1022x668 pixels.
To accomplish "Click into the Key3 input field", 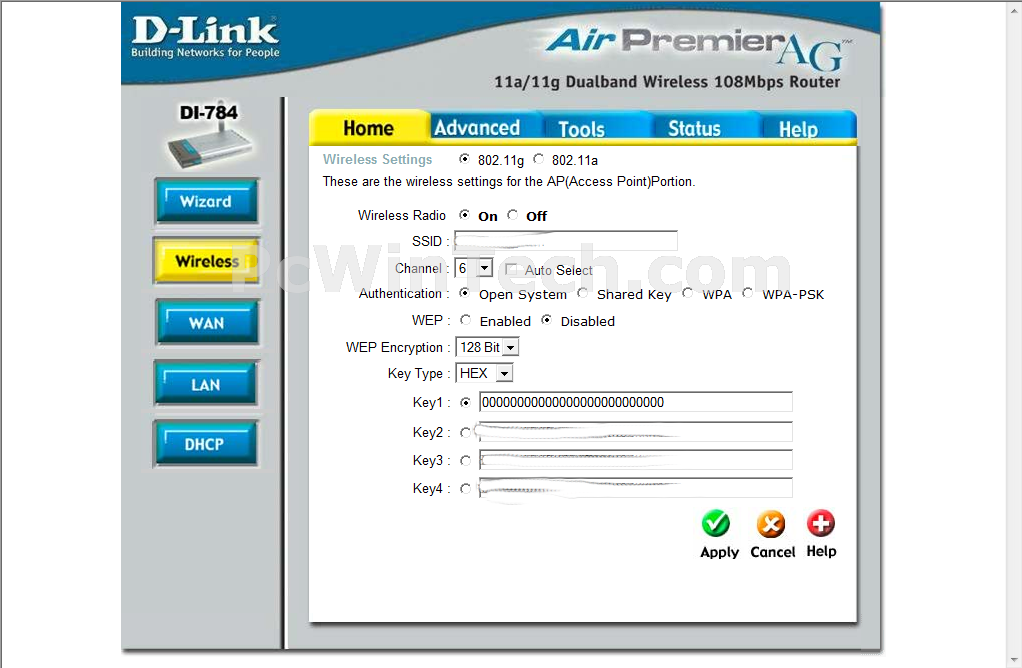I will pyautogui.click(x=635, y=460).
